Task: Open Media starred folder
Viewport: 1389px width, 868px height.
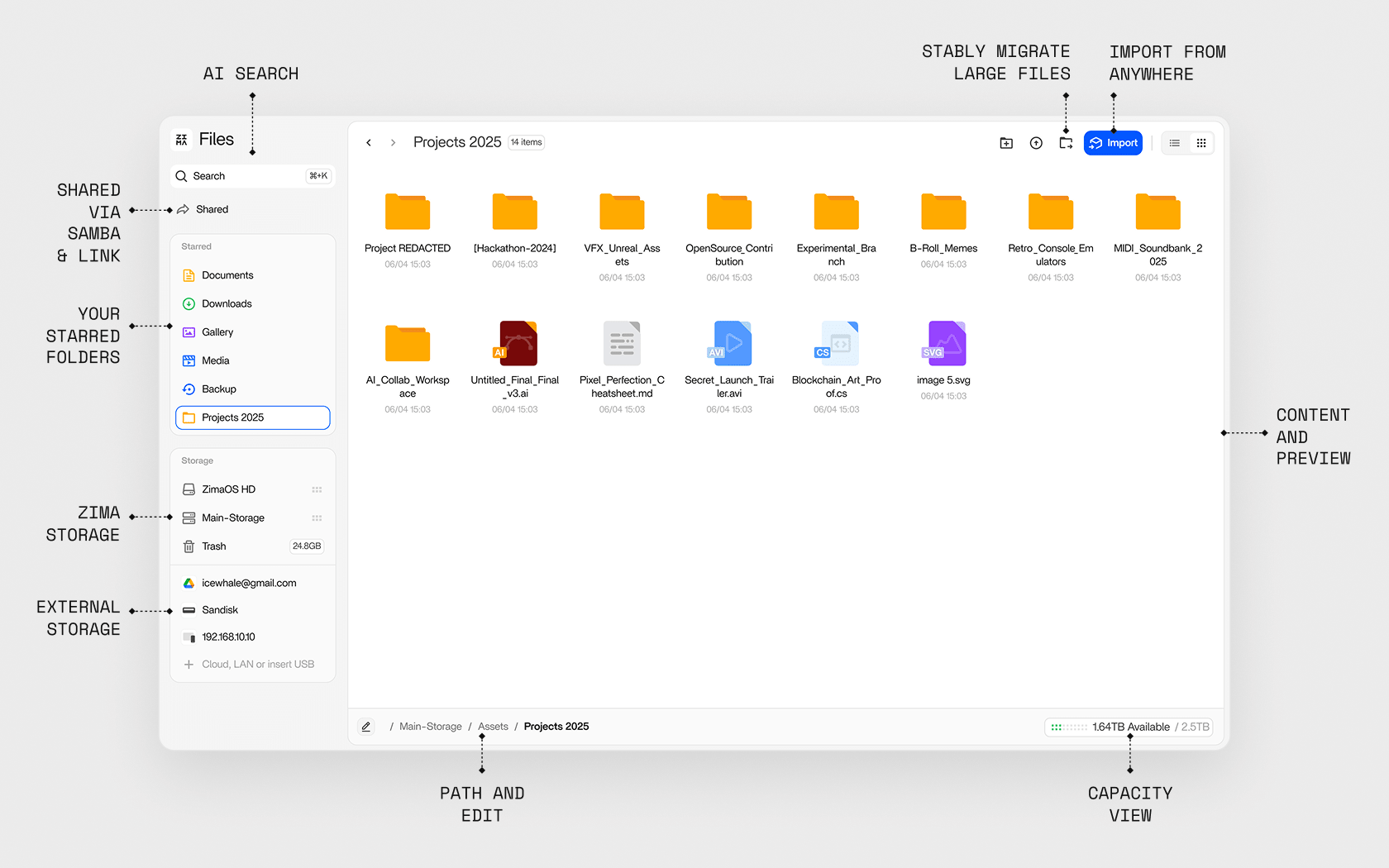Action: pos(252,360)
